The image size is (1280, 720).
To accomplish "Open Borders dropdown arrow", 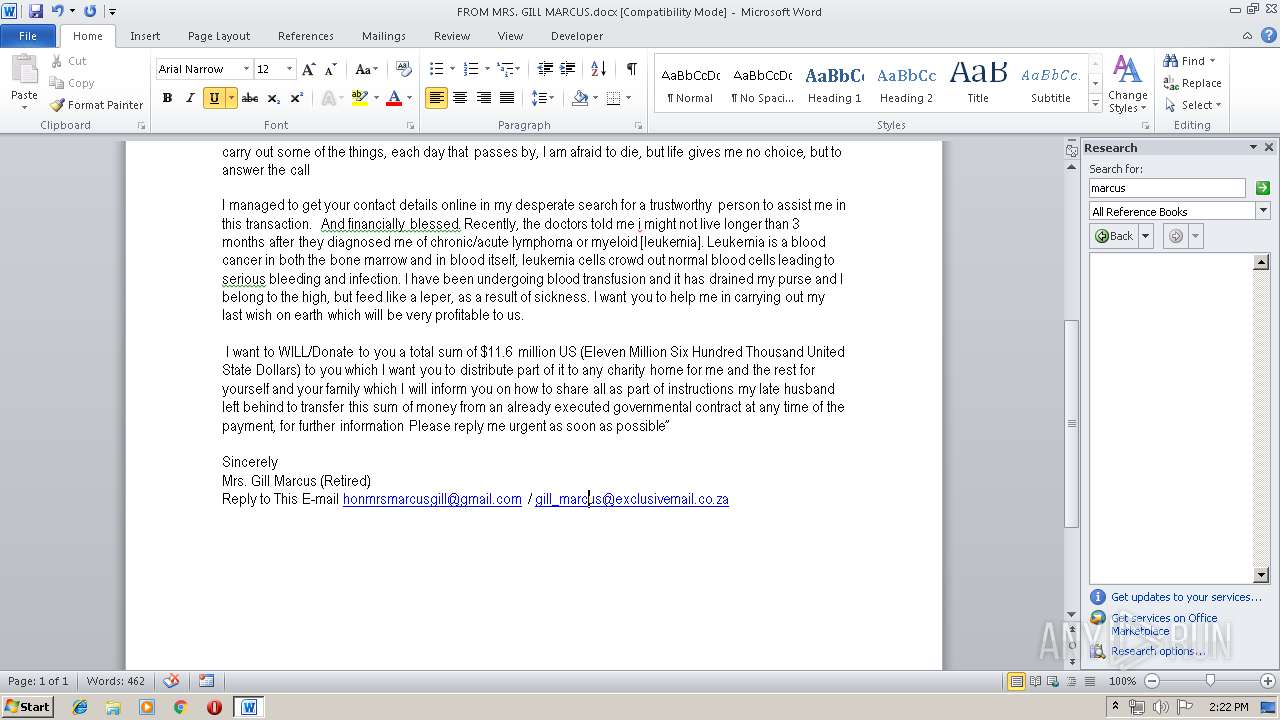I will 628,98.
